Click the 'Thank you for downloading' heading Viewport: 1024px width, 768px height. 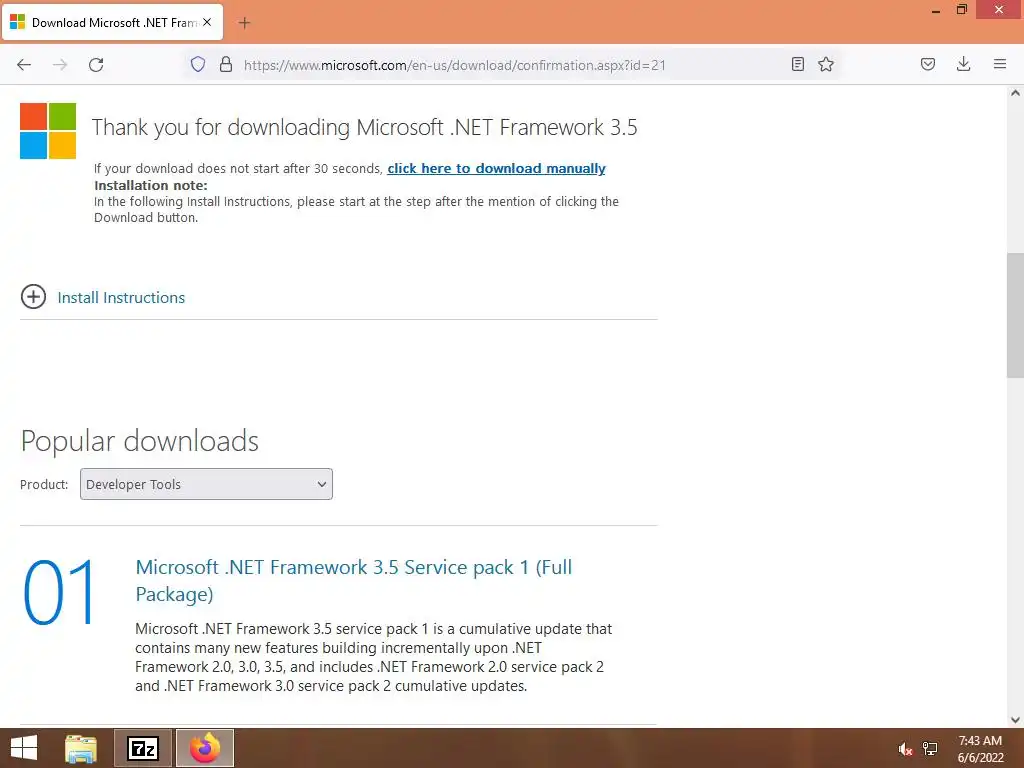coord(364,127)
